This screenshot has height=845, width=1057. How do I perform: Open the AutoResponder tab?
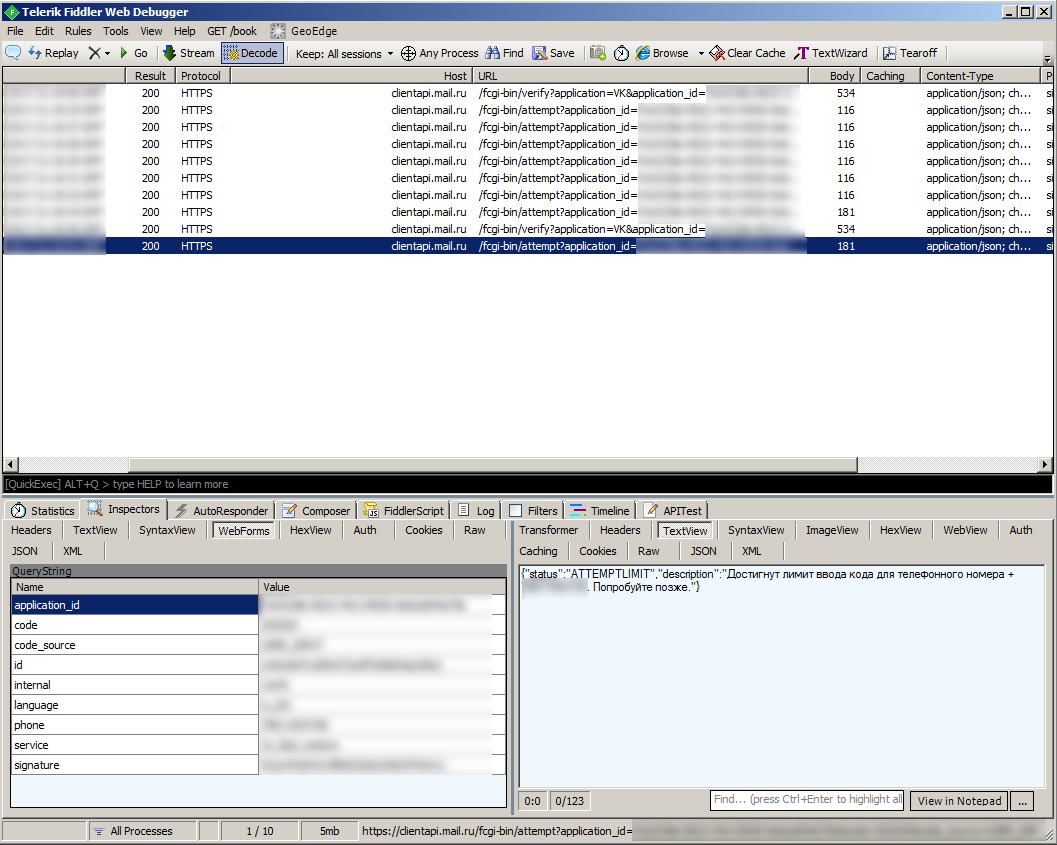tap(222, 511)
